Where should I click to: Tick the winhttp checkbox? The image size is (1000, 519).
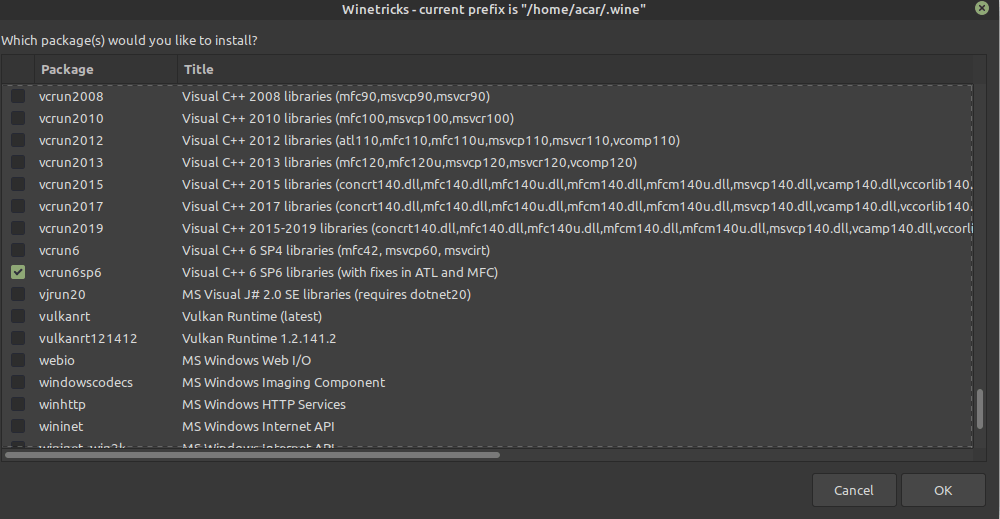click(x=18, y=404)
